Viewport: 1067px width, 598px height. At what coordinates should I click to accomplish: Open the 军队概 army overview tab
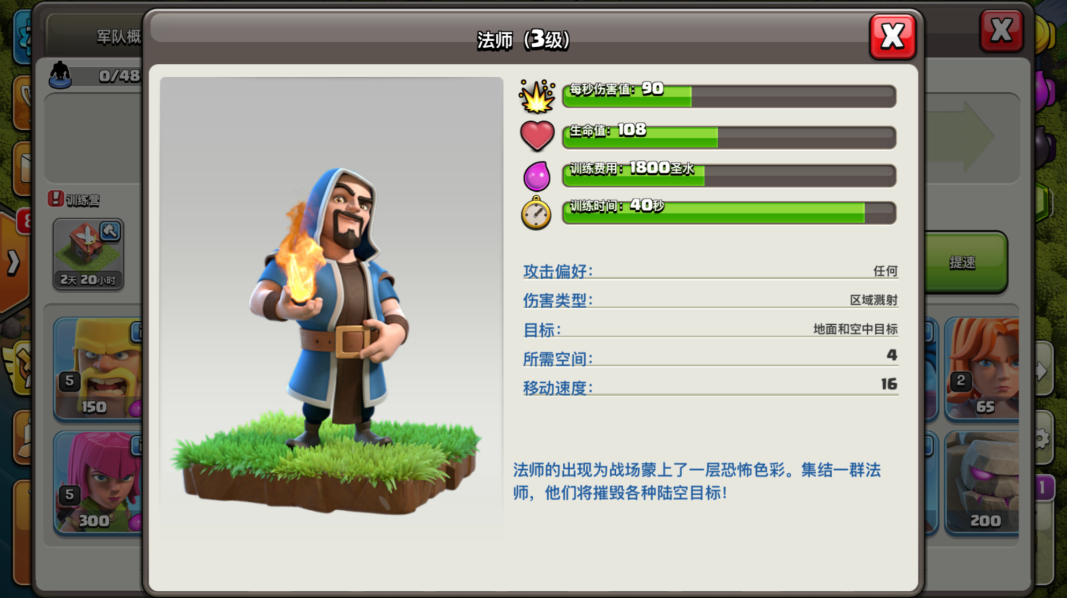[x=117, y=37]
